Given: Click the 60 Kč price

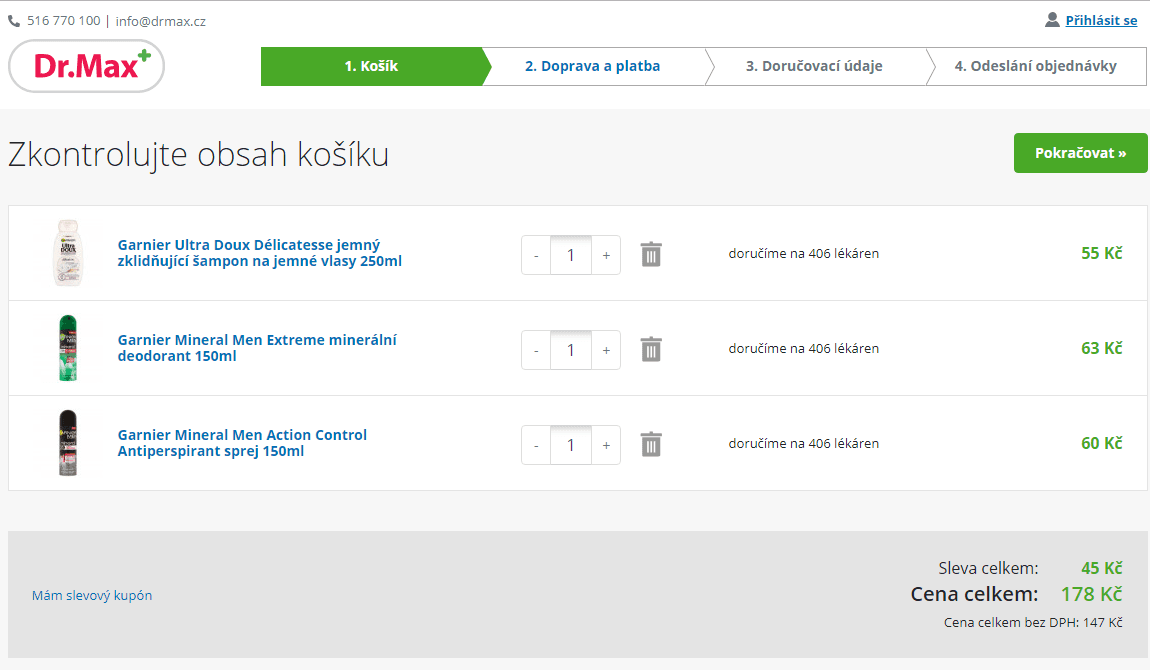Looking at the screenshot, I should 1102,443.
